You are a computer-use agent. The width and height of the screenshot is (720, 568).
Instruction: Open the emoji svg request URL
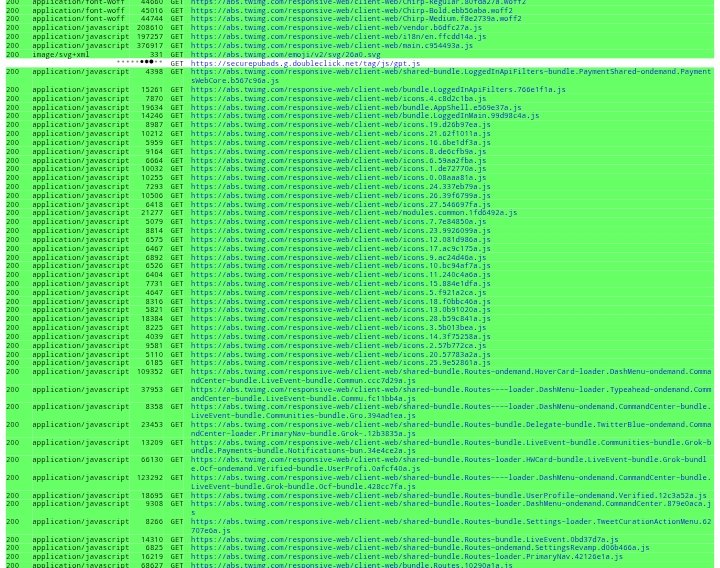pos(286,54)
